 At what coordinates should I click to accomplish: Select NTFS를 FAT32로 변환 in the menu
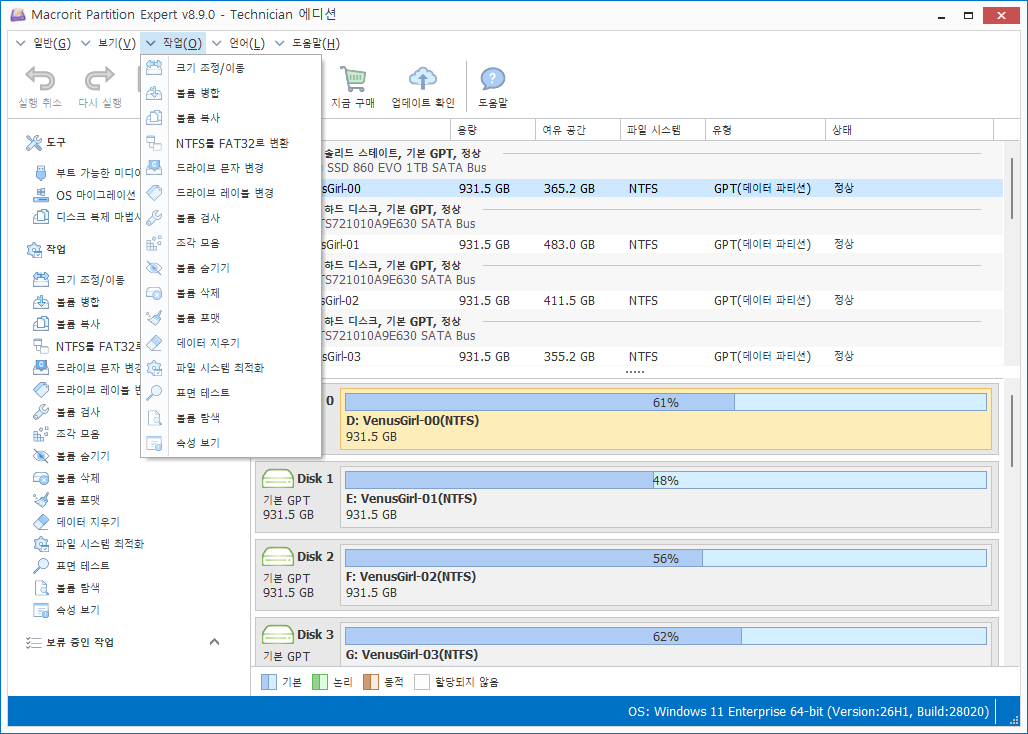[231, 143]
